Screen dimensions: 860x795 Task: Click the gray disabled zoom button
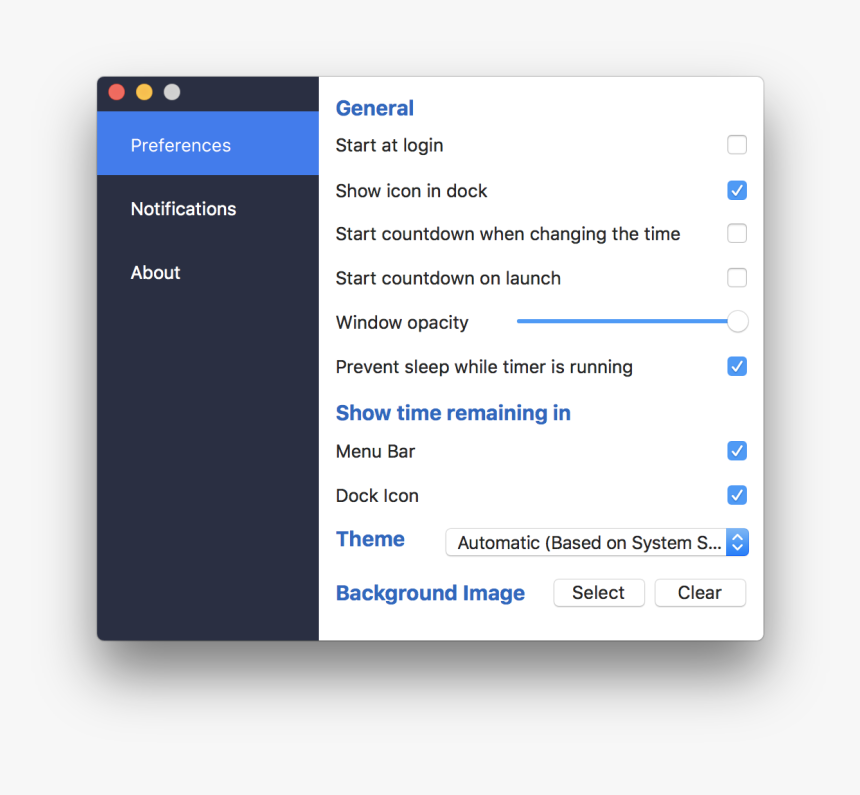172,92
